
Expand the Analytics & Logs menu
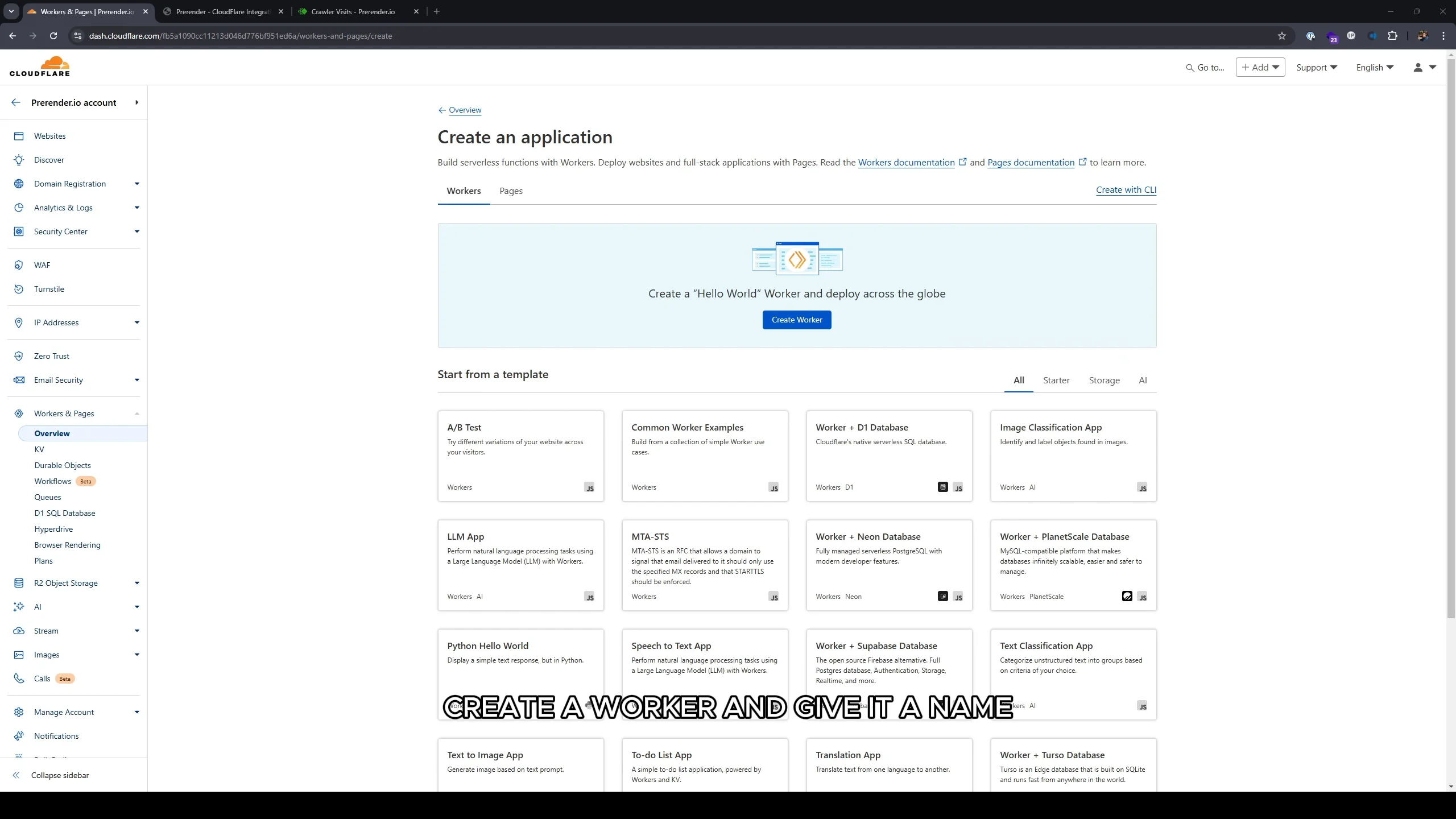(136, 208)
